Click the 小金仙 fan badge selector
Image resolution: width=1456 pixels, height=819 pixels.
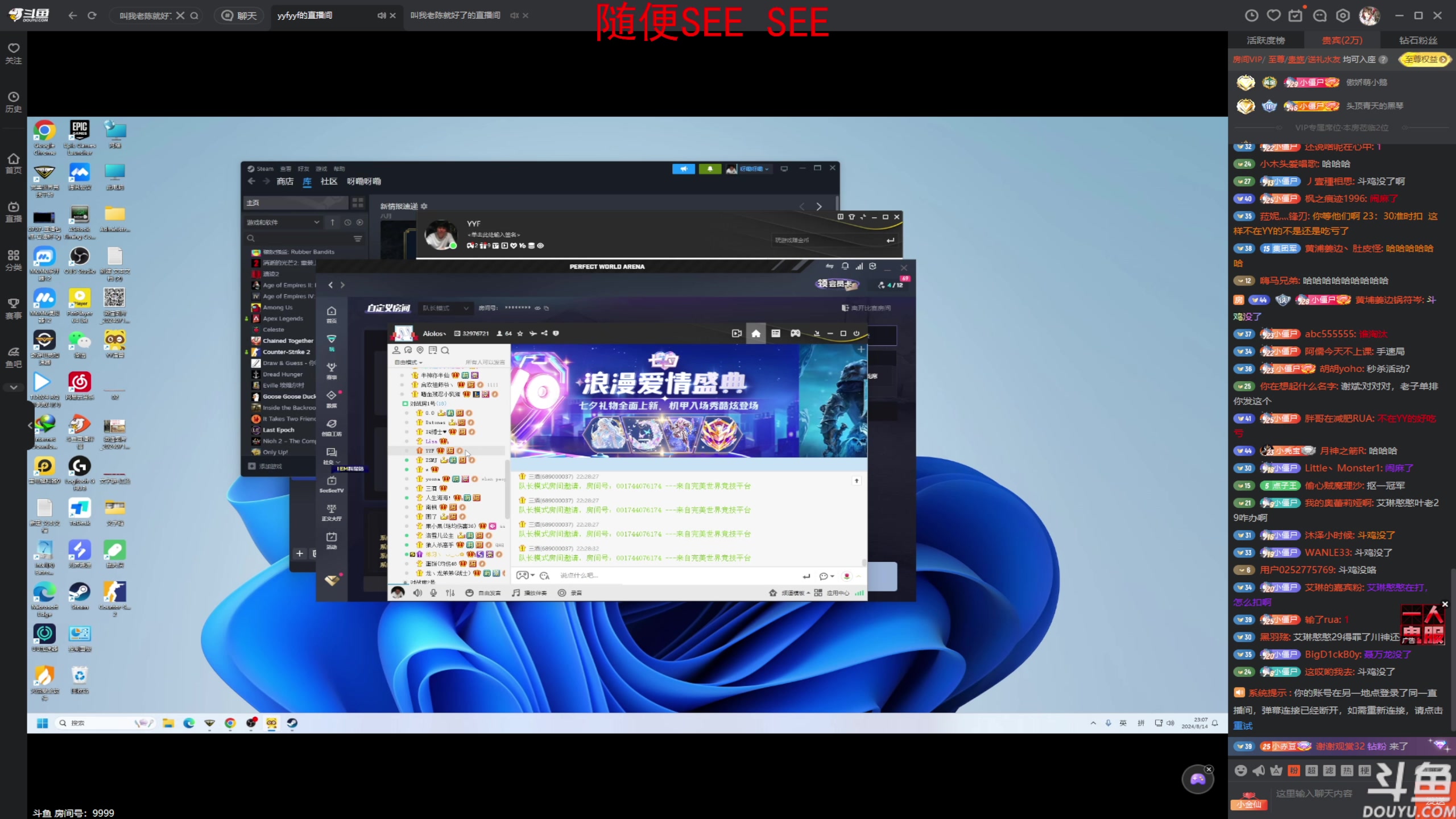click(1249, 801)
